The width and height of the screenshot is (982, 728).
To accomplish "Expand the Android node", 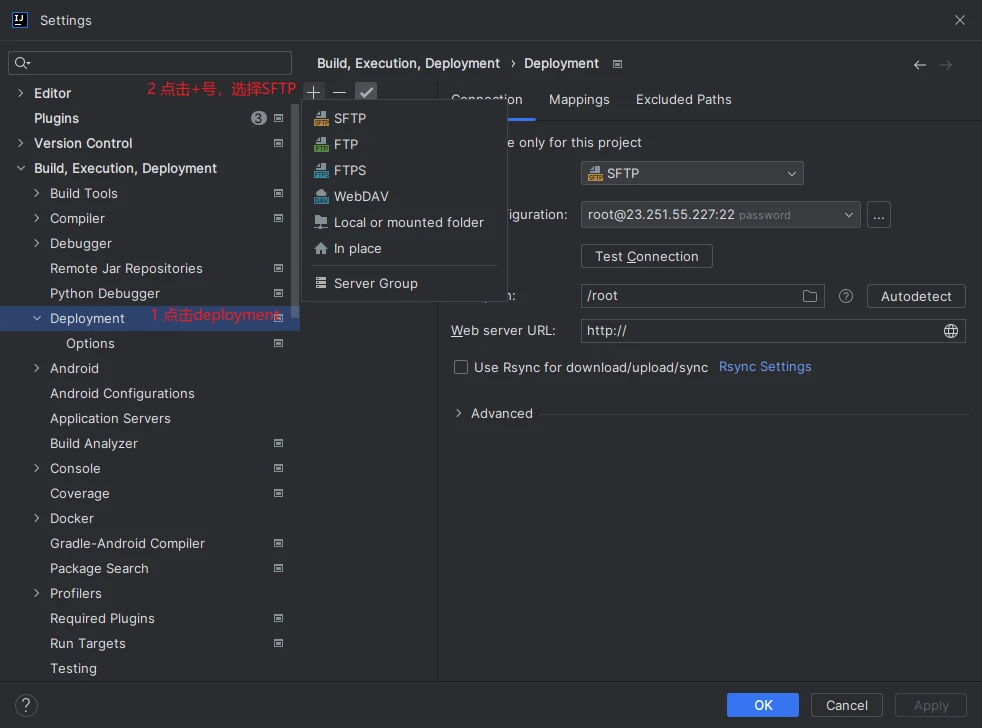I will pos(36,368).
